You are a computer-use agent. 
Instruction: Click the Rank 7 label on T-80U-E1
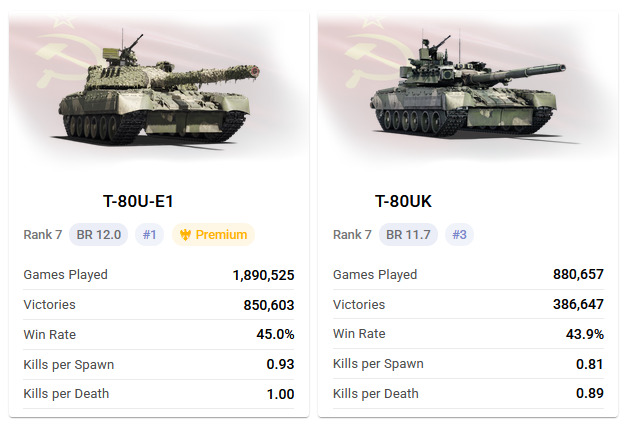click(x=43, y=235)
